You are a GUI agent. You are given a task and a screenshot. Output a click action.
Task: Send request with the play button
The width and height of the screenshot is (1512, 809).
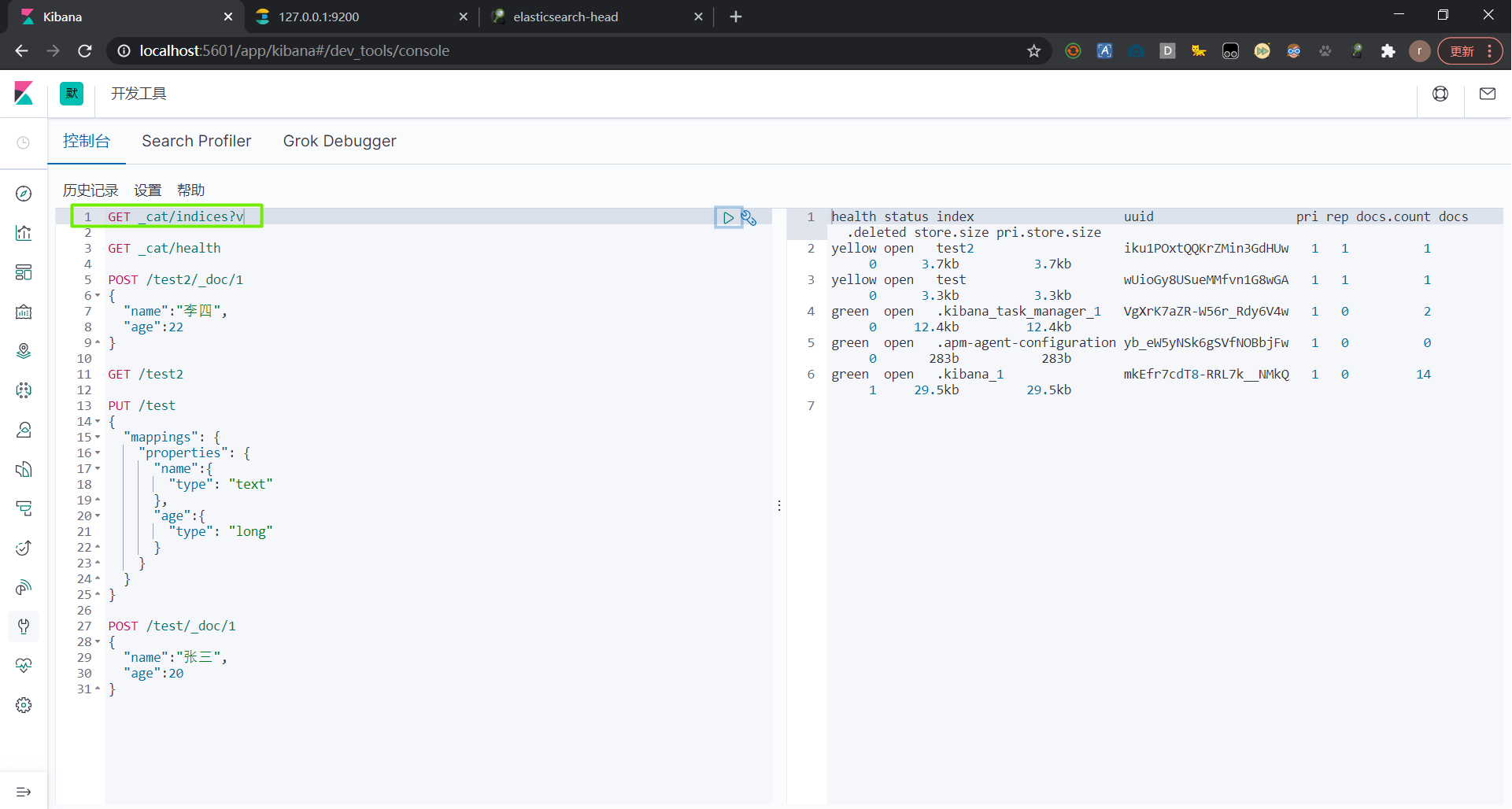(x=728, y=217)
